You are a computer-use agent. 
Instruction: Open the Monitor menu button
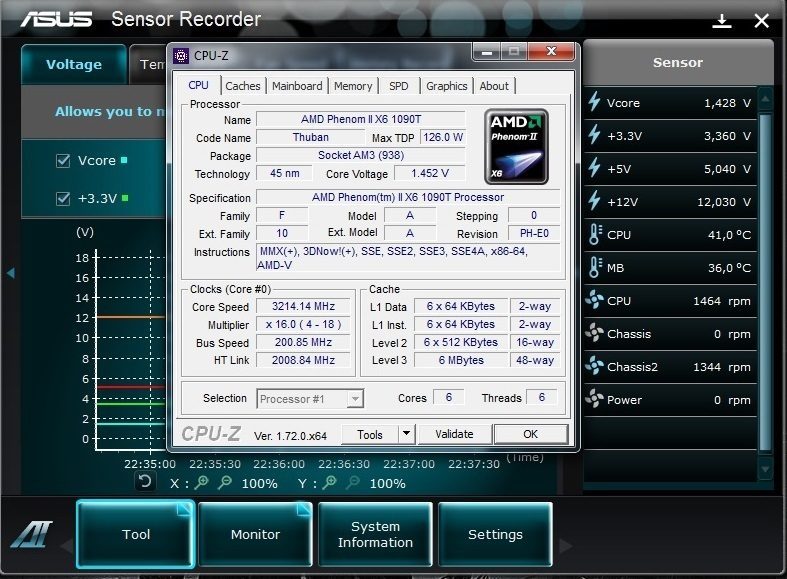pyautogui.click(x=255, y=534)
